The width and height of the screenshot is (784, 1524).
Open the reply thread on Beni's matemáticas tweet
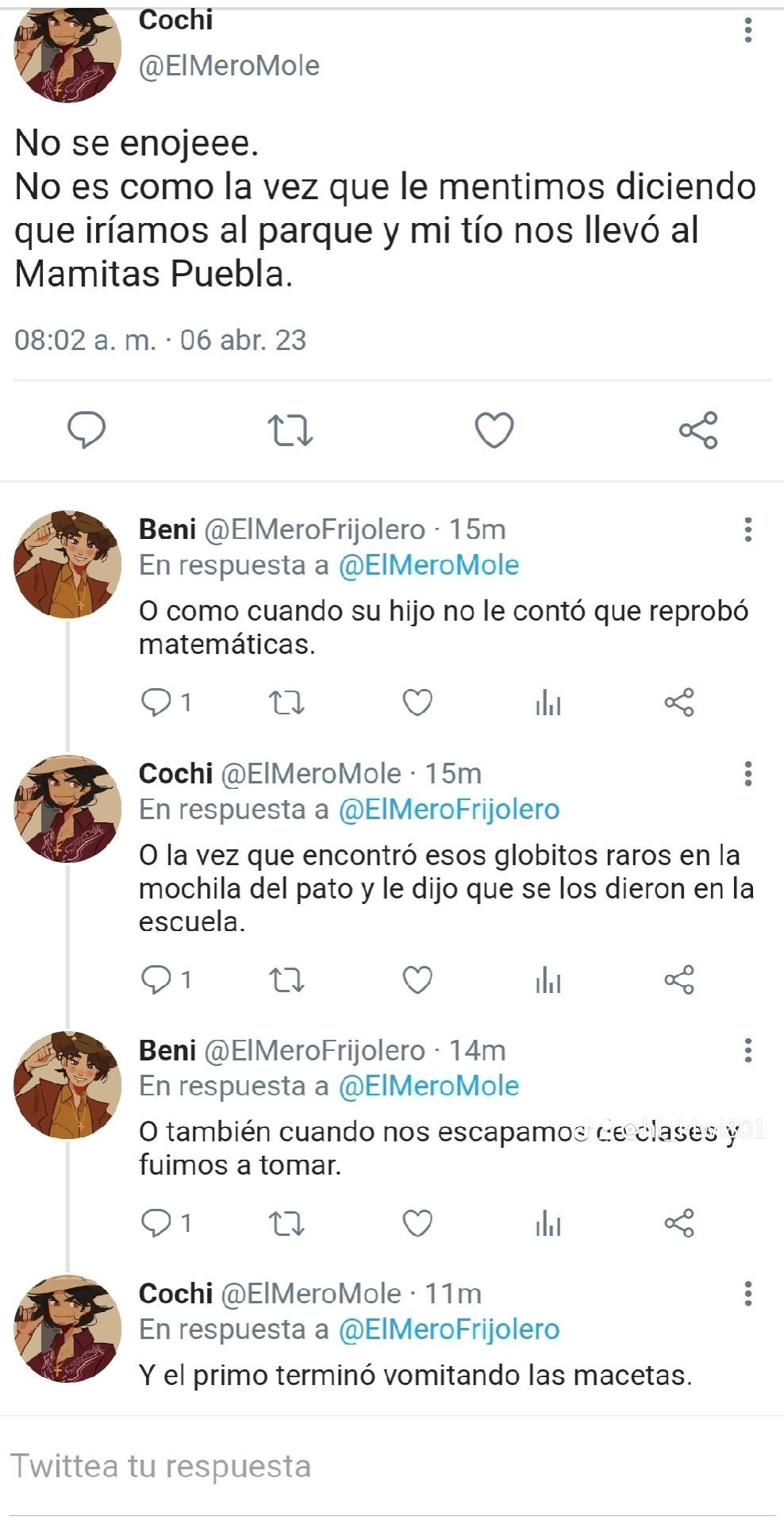point(166,702)
